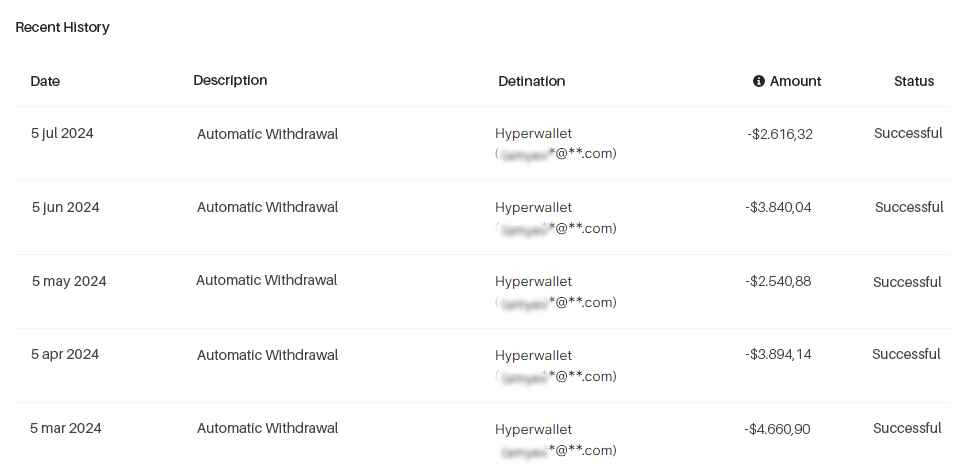Select the 5 may 2024 date cell
The height and width of the screenshot is (472, 970).
click(69, 281)
